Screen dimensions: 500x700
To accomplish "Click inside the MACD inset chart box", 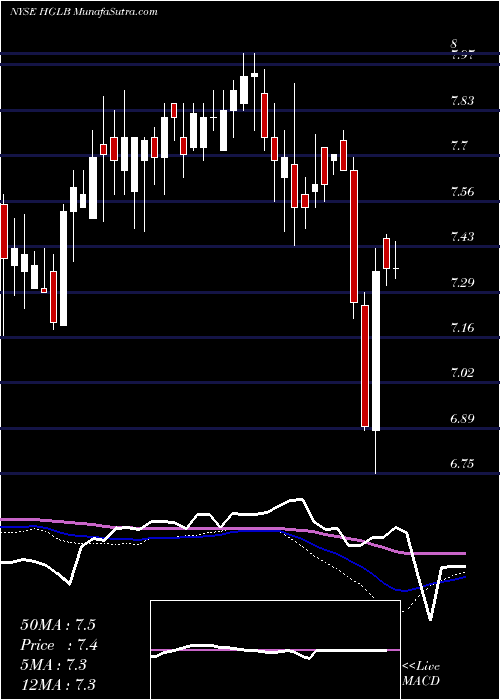I will tap(275, 650).
